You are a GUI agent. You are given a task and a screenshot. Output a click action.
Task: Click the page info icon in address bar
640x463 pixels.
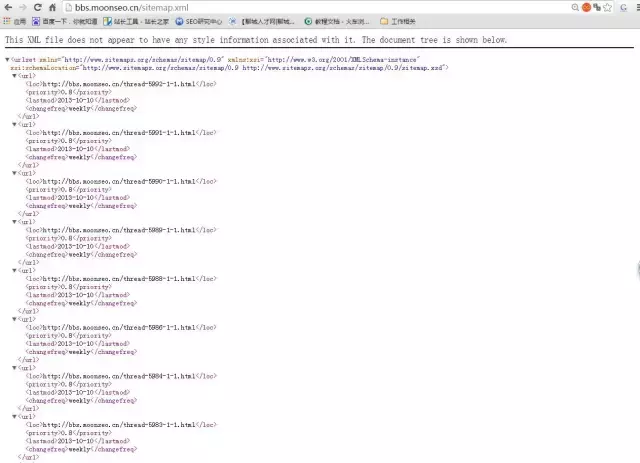tap(69, 7)
